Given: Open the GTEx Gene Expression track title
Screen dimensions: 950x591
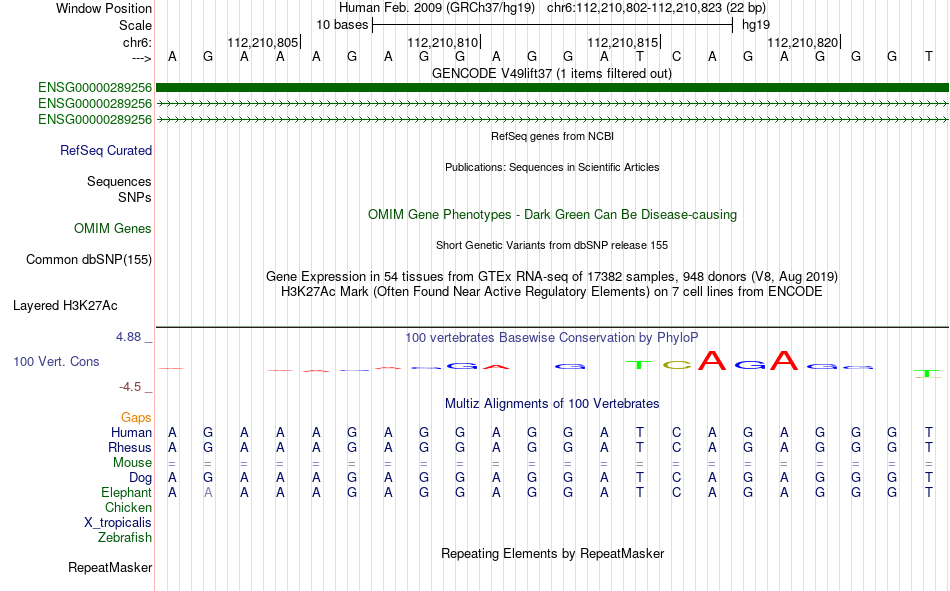Looking at the screenshot, I should coord(552,276).
